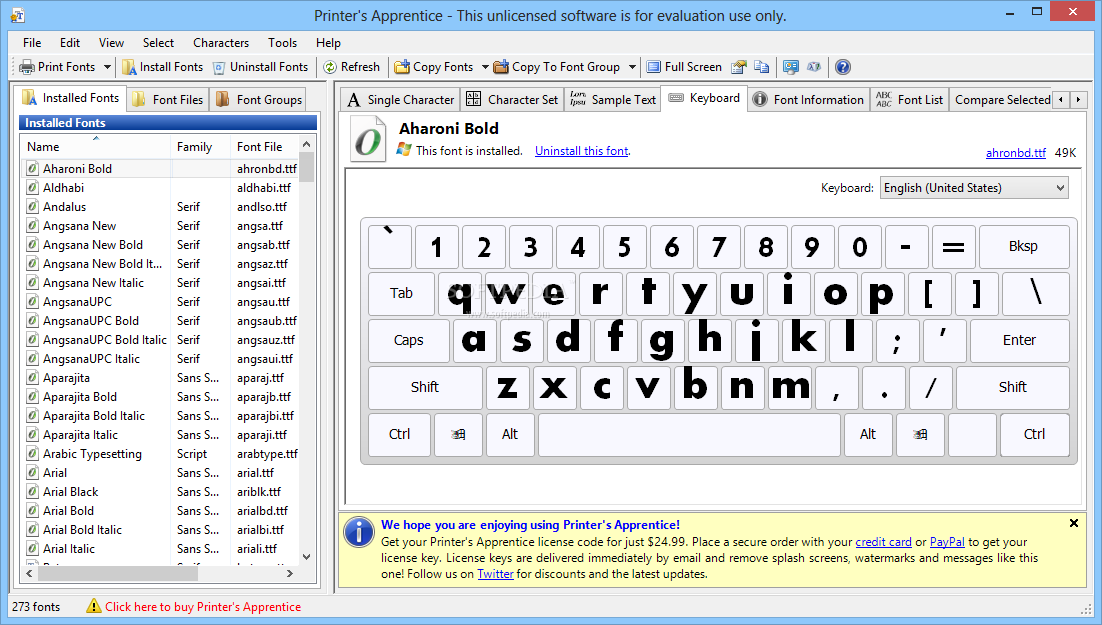1102x625 pixels.
Task: Expand the Copy To Font Group dropdown arrow
Action: click(632, 67)
